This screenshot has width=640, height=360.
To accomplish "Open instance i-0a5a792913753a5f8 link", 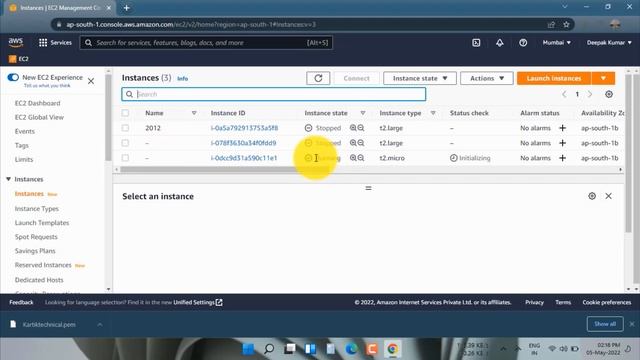I will [x=244, y=128].
